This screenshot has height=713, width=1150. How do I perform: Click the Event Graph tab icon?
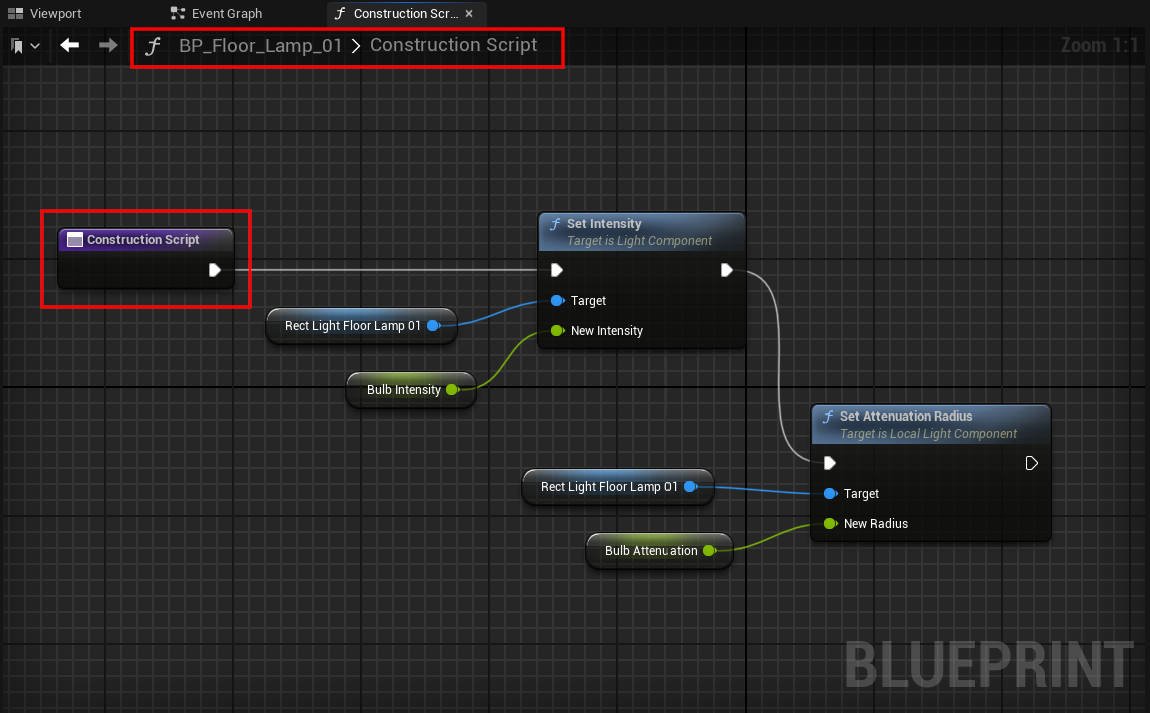(x=177, y=13)
